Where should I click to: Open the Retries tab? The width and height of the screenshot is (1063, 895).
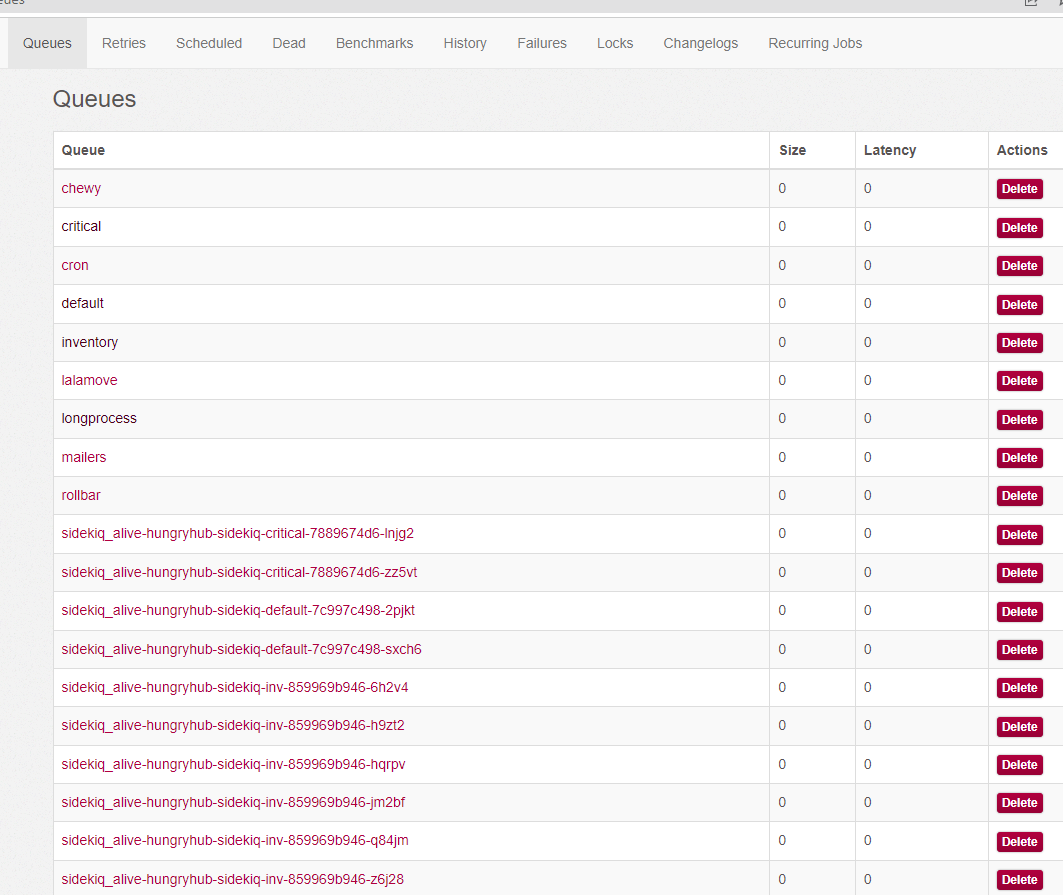(124, 43)
